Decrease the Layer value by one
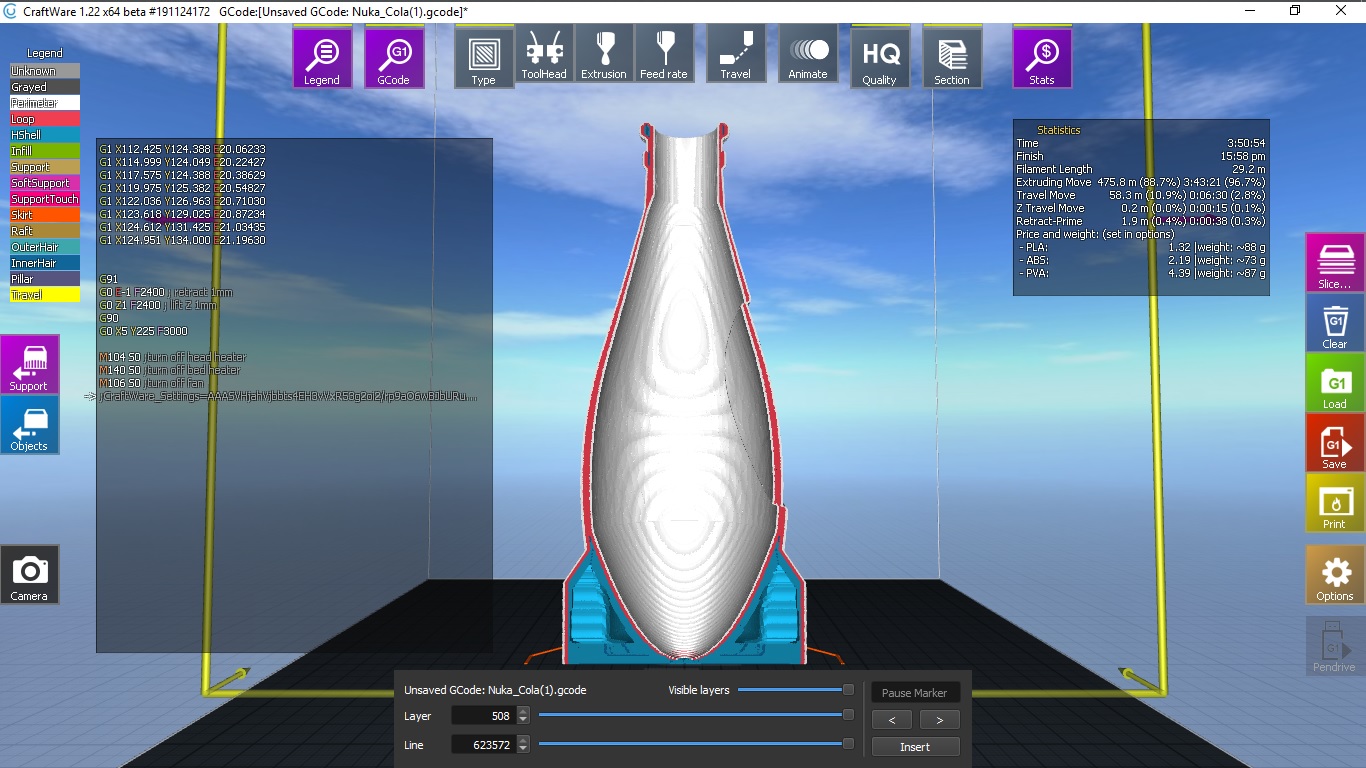This screenshot has width=1366, height=768. click(522, 721)
